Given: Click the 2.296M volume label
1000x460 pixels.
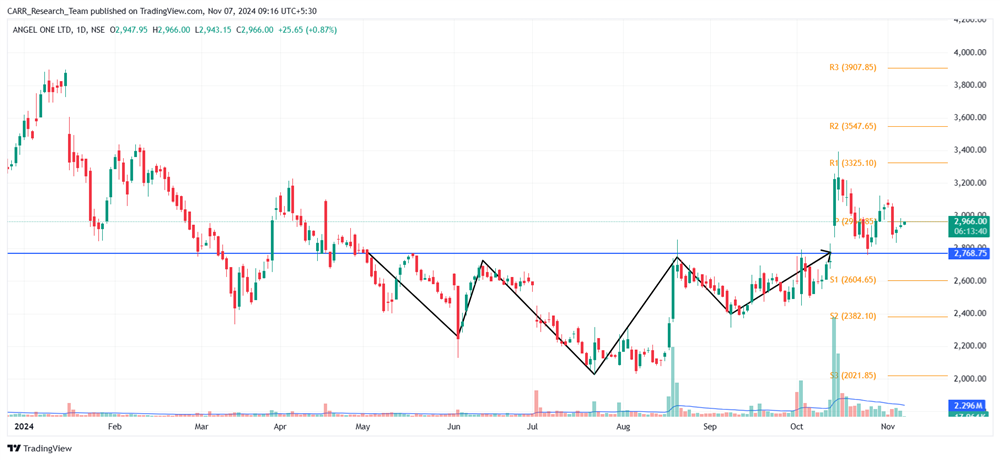Looking at the screenshot, I should [969, 405].
